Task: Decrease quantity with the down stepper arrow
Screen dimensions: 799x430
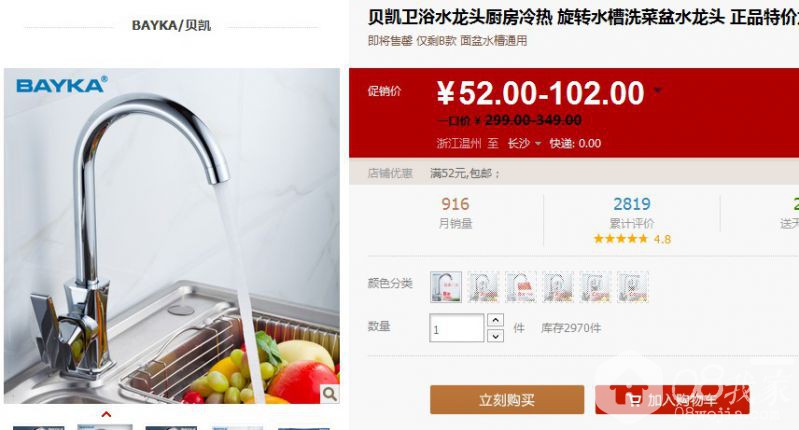Action: click(x=495, y=336)
